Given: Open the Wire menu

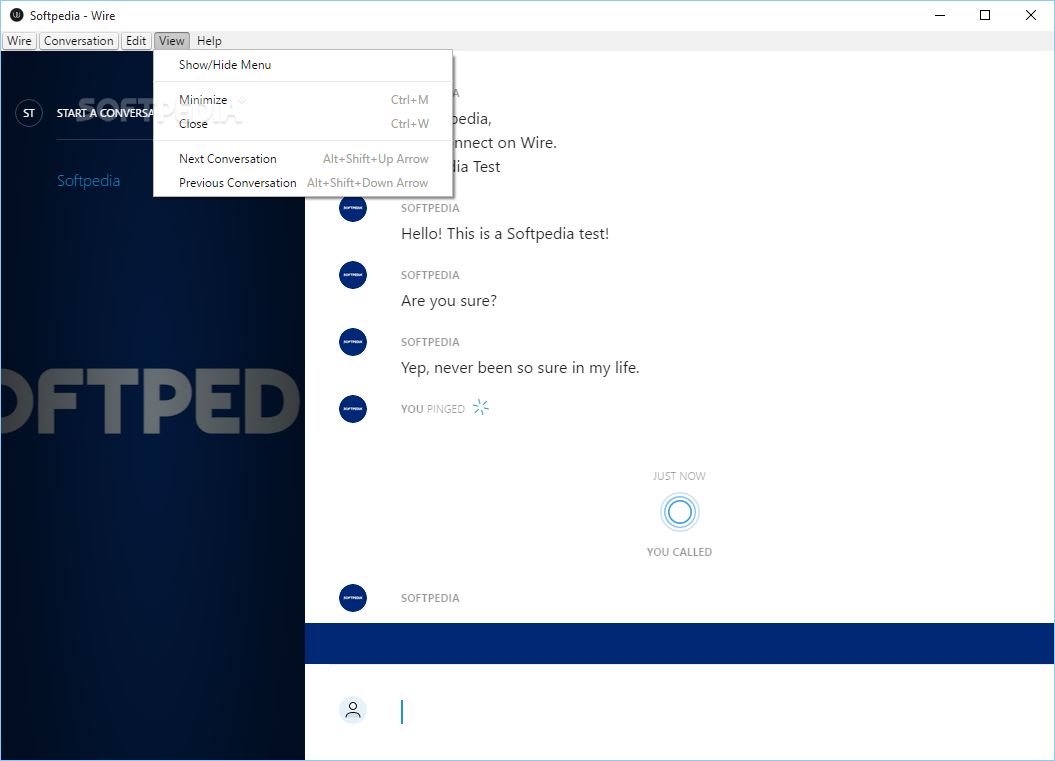Looking at the screenshot, I should [19, 41].
